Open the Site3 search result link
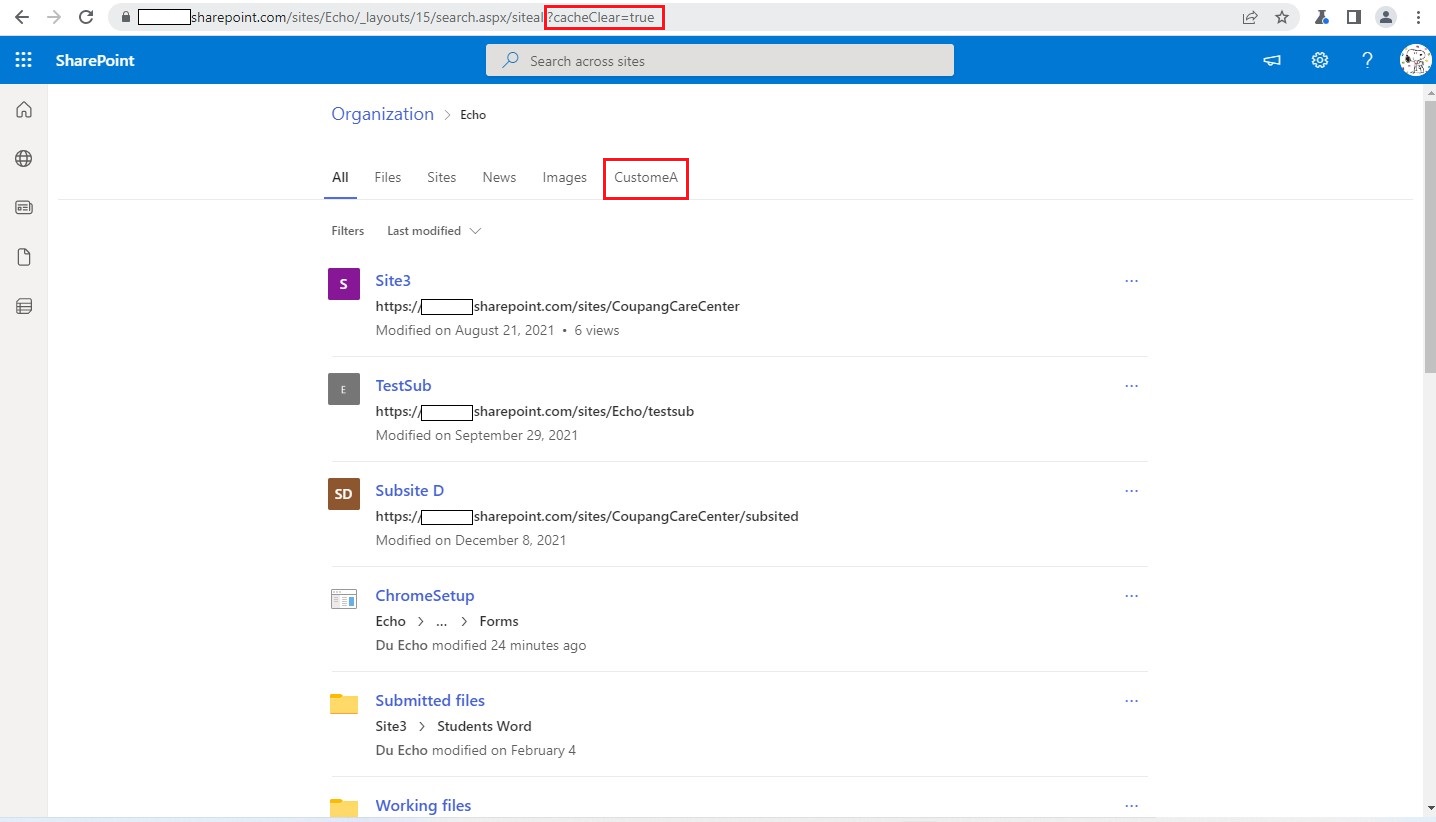Image resolution: width=1436 pixels, height=822 pixels. [392, 280]
